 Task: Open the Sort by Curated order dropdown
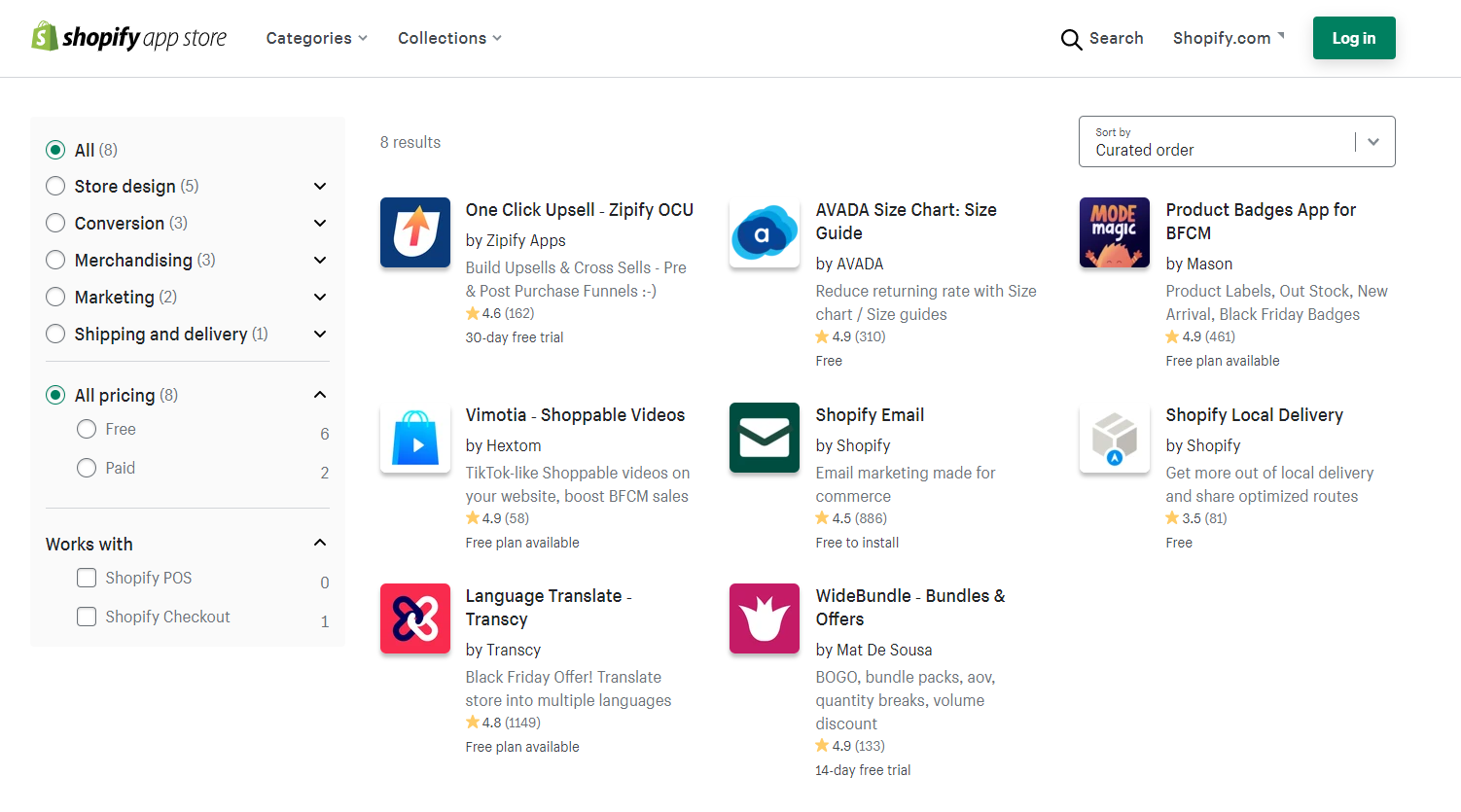coord(1236,142)
